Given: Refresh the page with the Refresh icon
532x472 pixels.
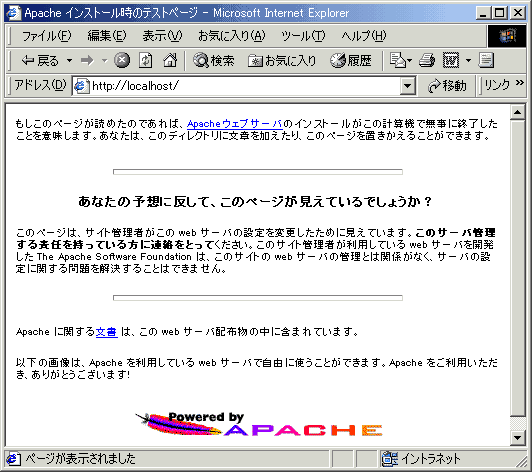Looking at the screenshot, I should (146, 61).
